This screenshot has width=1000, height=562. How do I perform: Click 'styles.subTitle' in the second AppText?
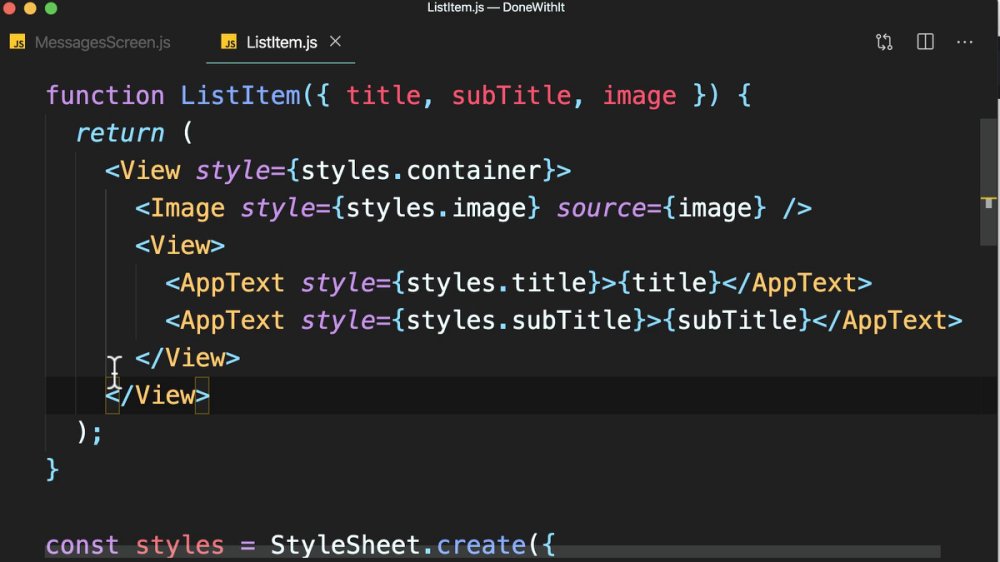tap(519, 320)
